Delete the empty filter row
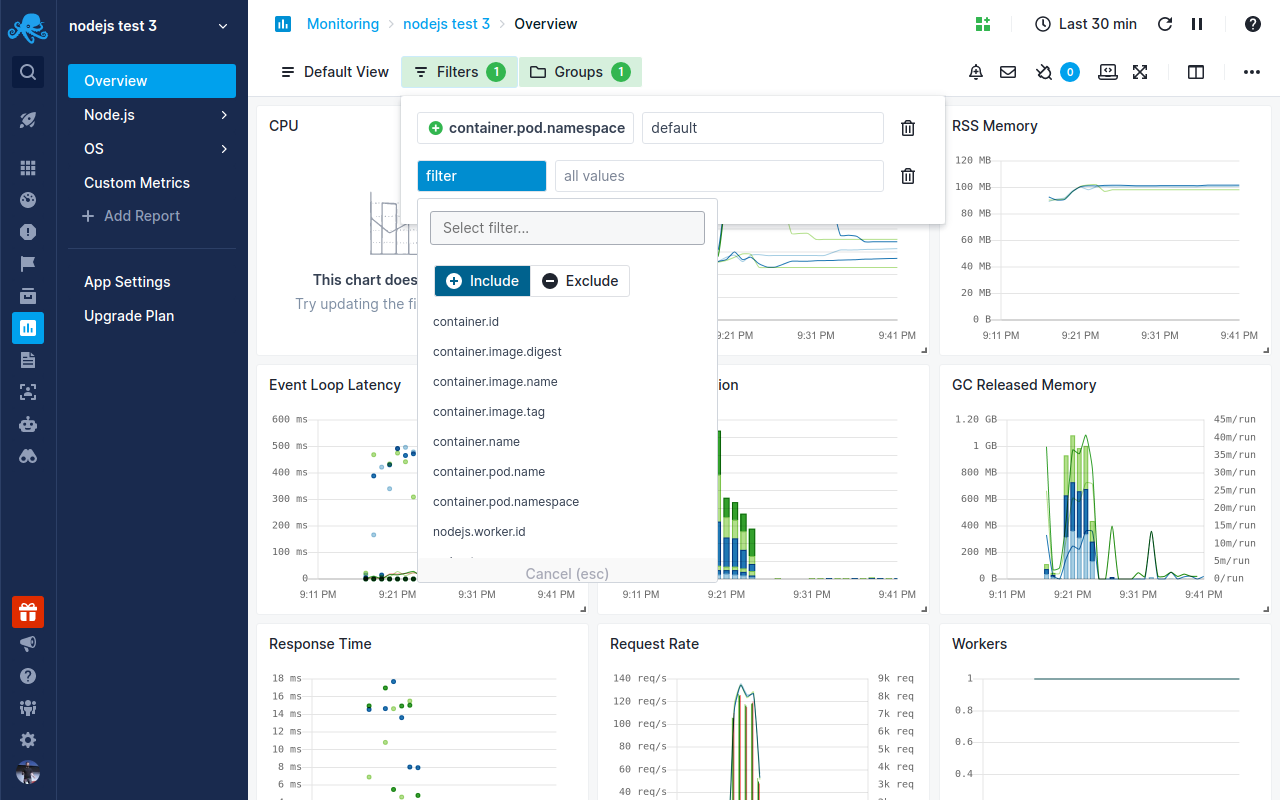Screen dimensions: 1280x800 (x=908, y=176)
